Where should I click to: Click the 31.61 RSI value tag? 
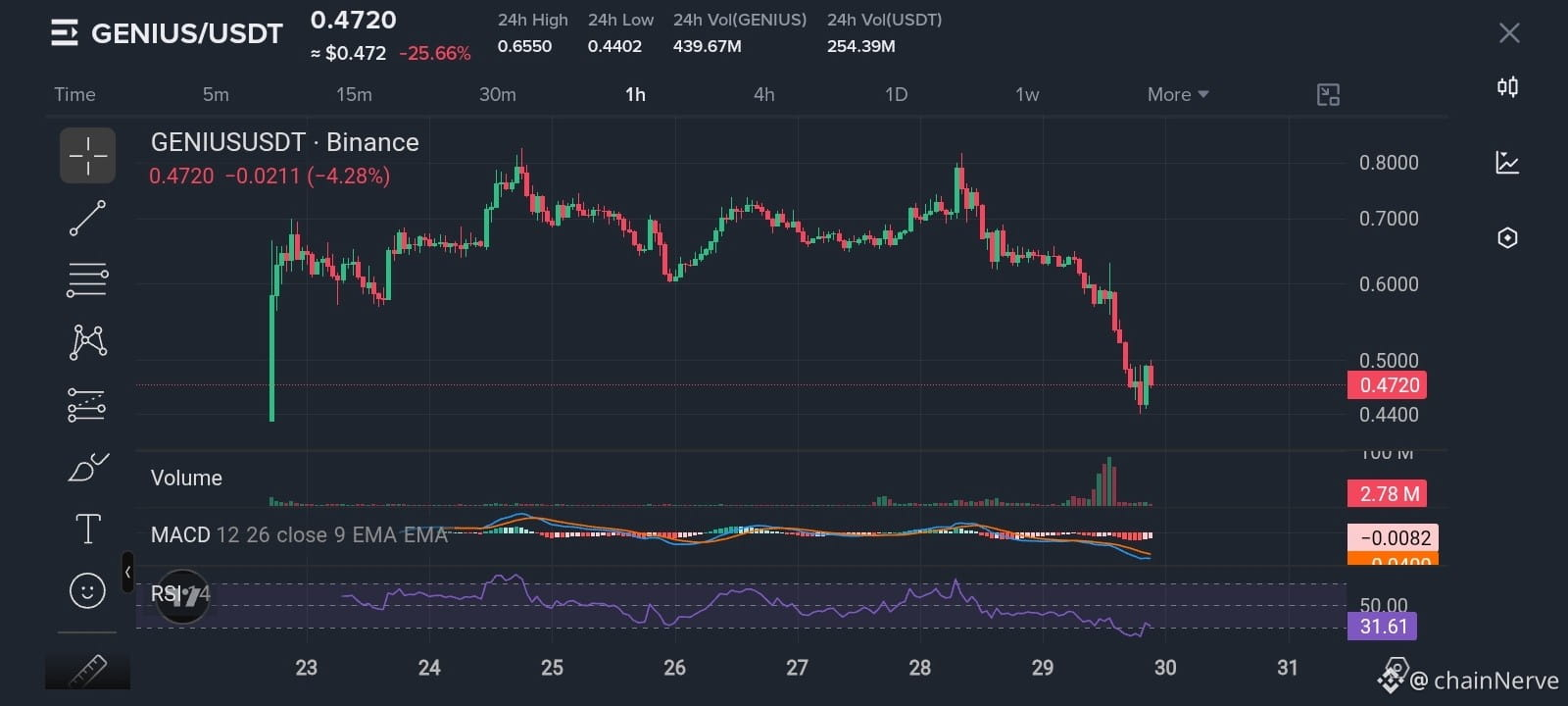pyautogui.click(x=1382, y=626)
